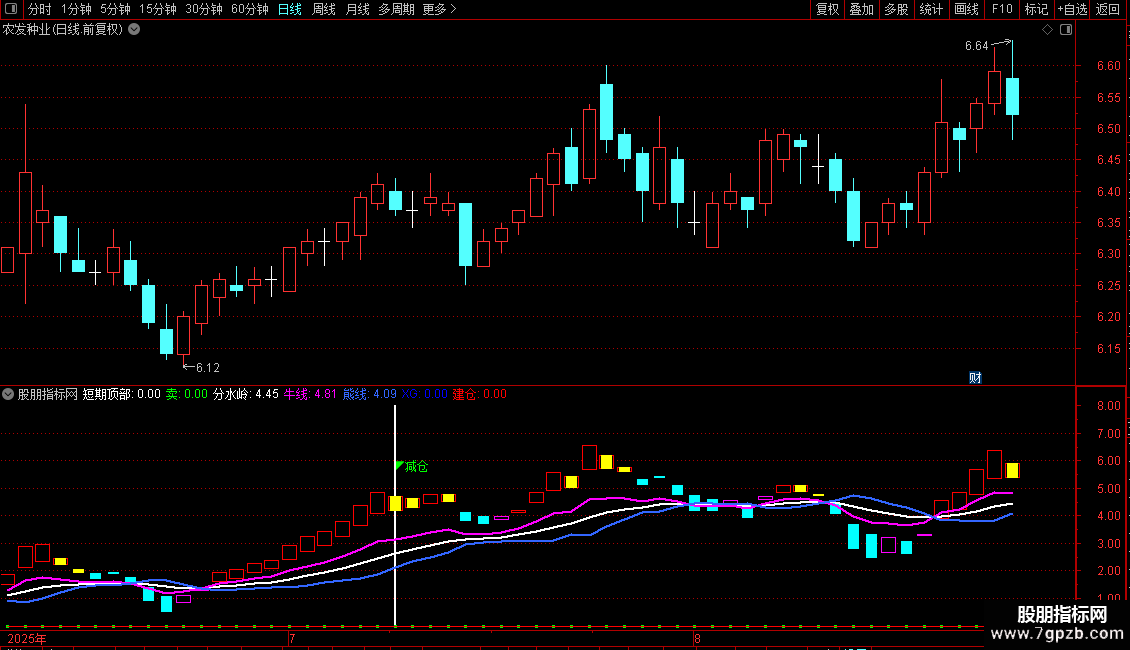Click the panel layout icon at top-left
This screenshot has height=650, width=1130.
pos(11,9)
